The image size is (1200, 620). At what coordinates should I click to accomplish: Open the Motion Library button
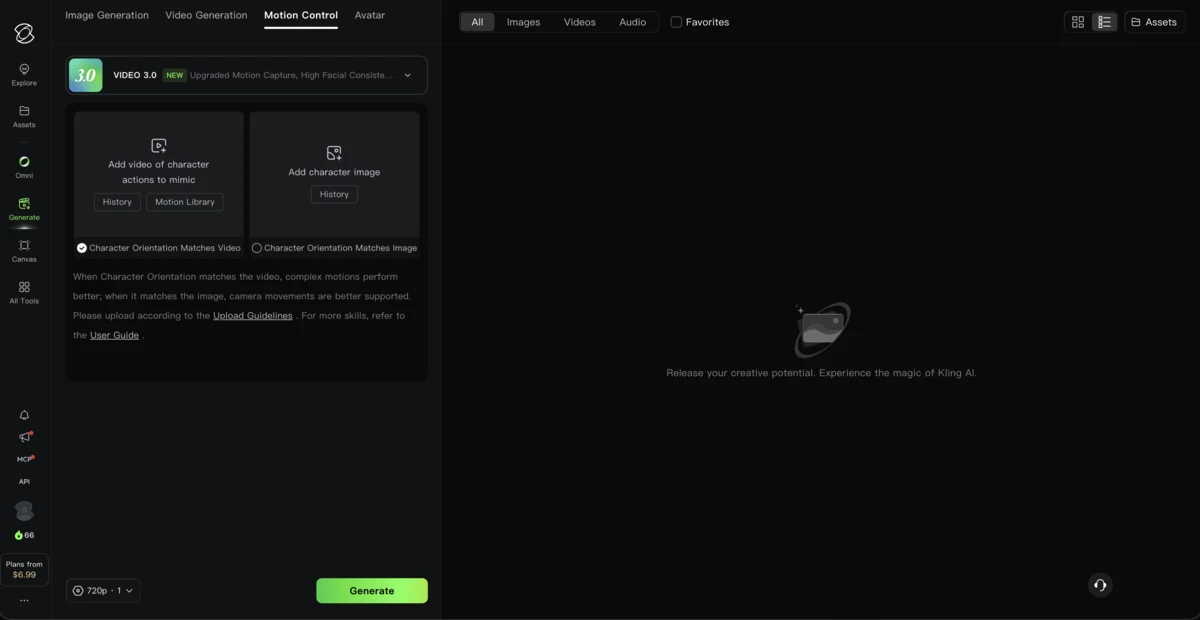tap(185, 202)
